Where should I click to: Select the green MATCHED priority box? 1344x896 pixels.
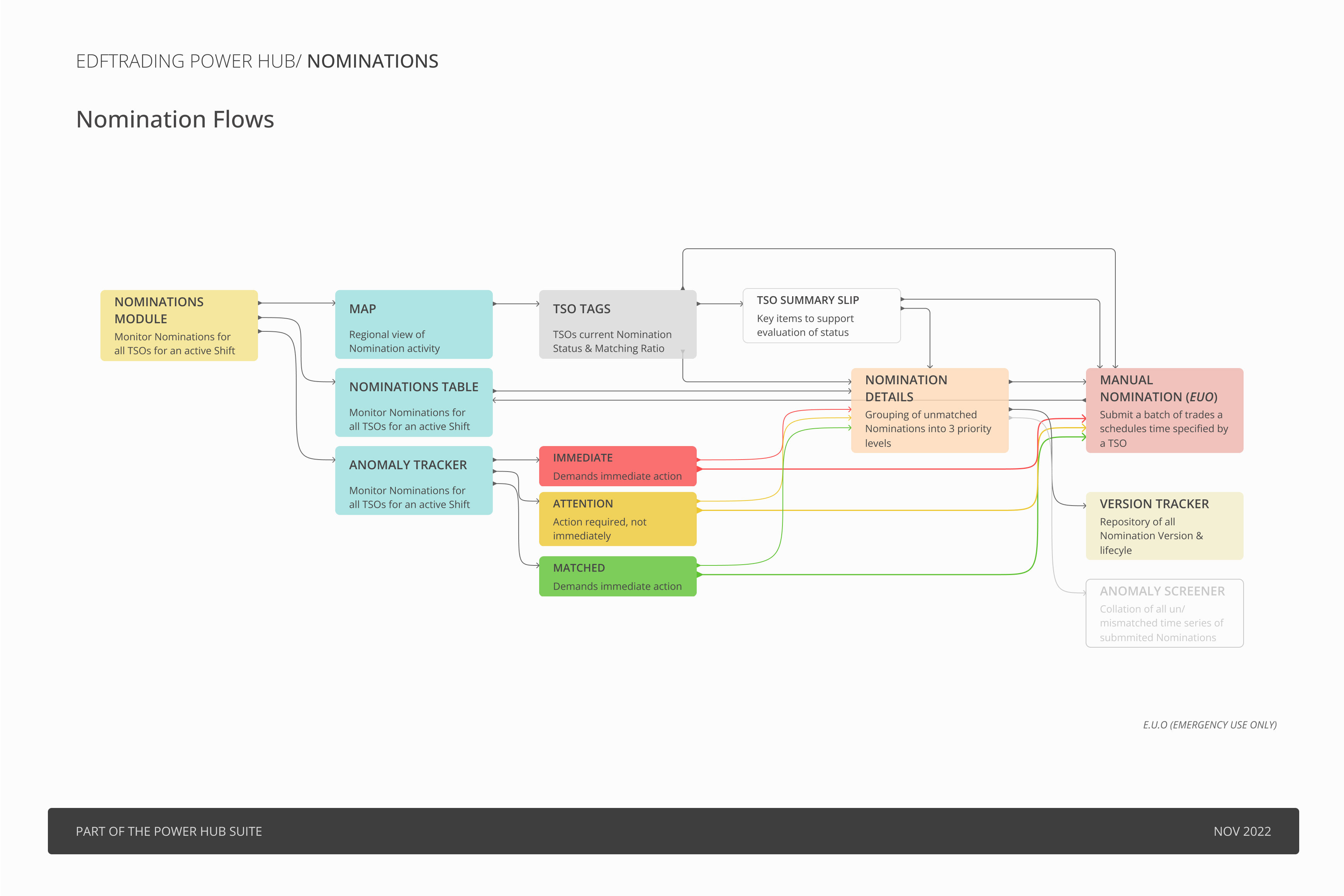tap(617, 576)
